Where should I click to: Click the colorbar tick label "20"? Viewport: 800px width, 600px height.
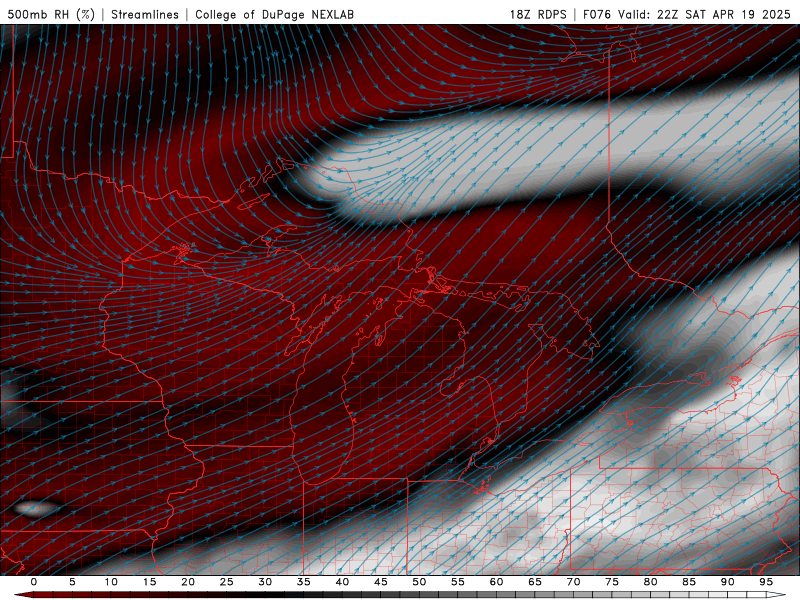point(188,582)
